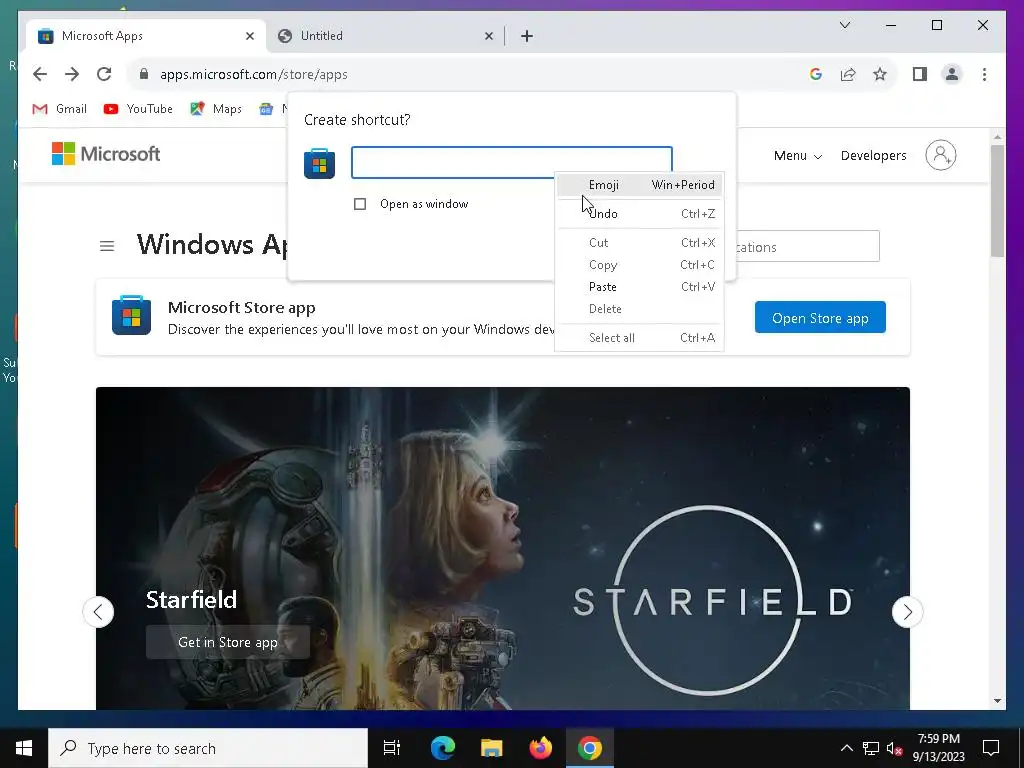Open the notification center icon
The height and width of the screenshot is (768, 1024).
991,748
